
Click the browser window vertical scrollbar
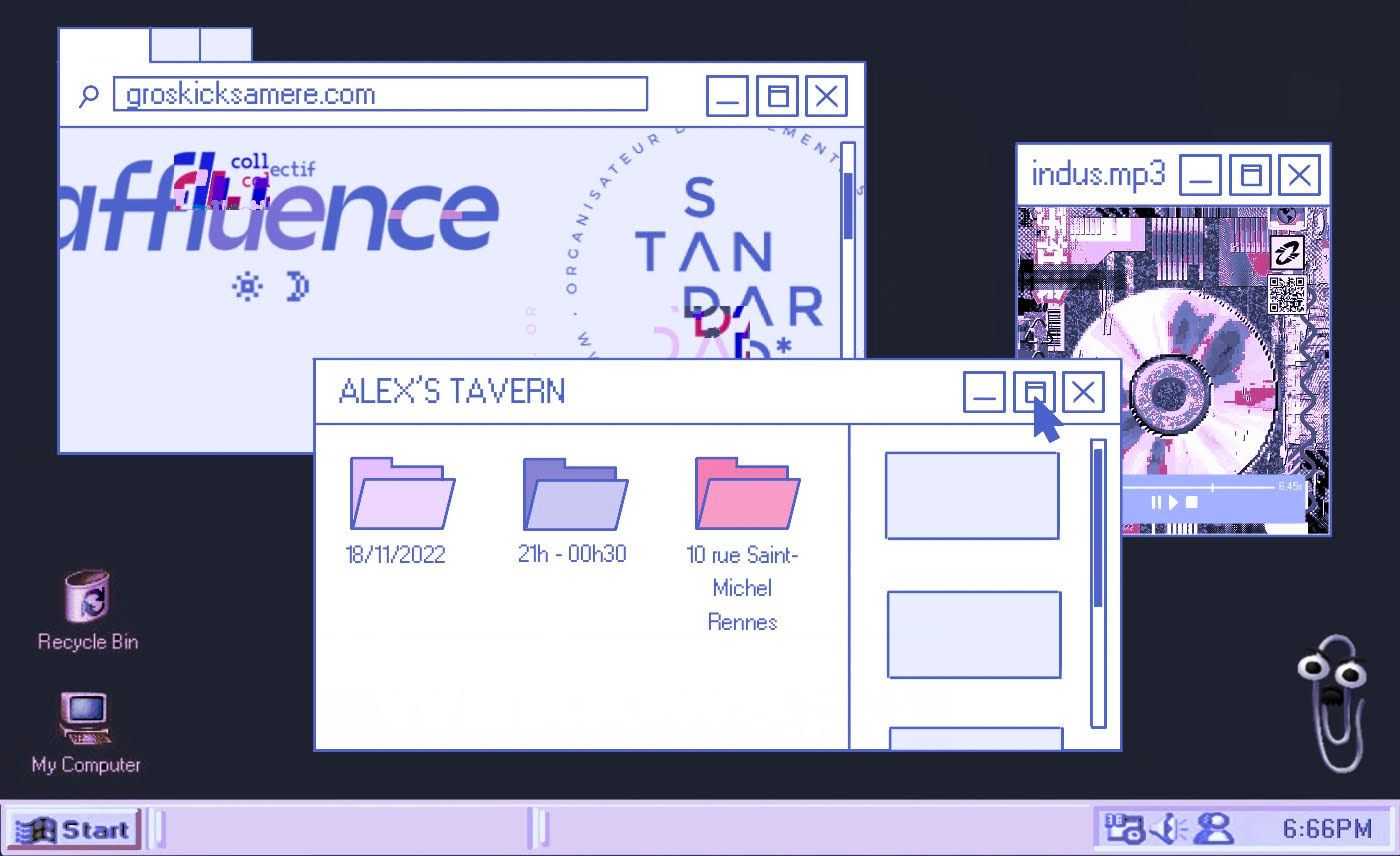(848, 249)
